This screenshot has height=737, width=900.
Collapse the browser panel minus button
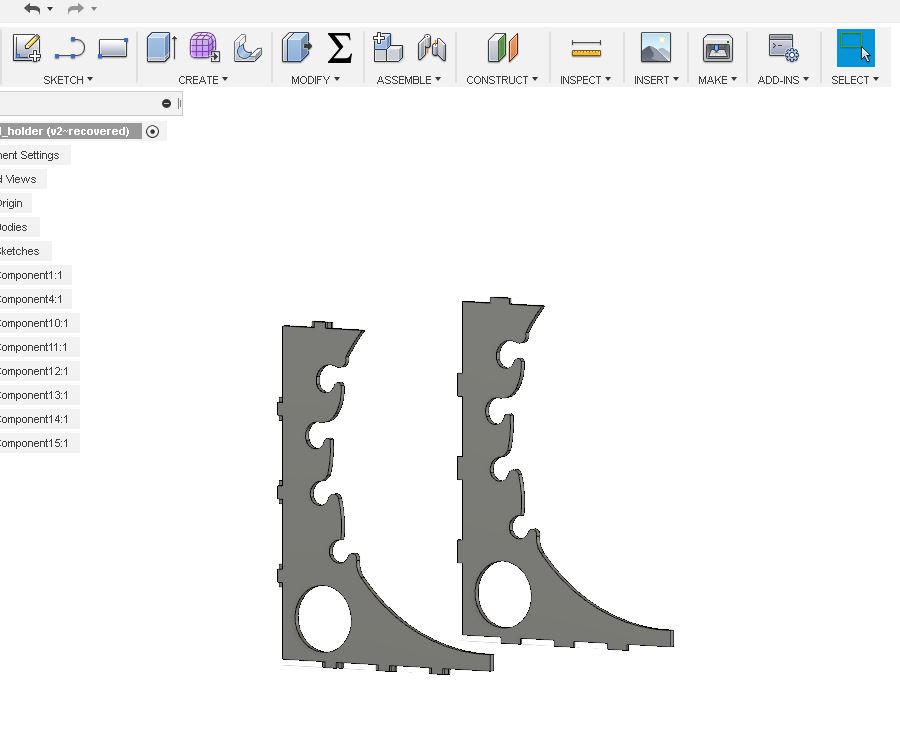click(x=166, y=103)
